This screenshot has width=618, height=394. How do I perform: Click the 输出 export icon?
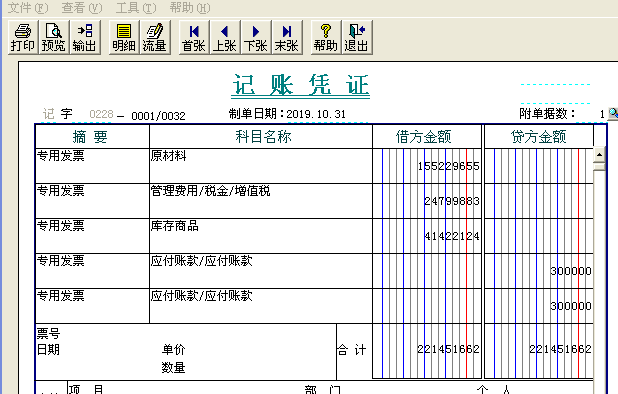point(84,37)
